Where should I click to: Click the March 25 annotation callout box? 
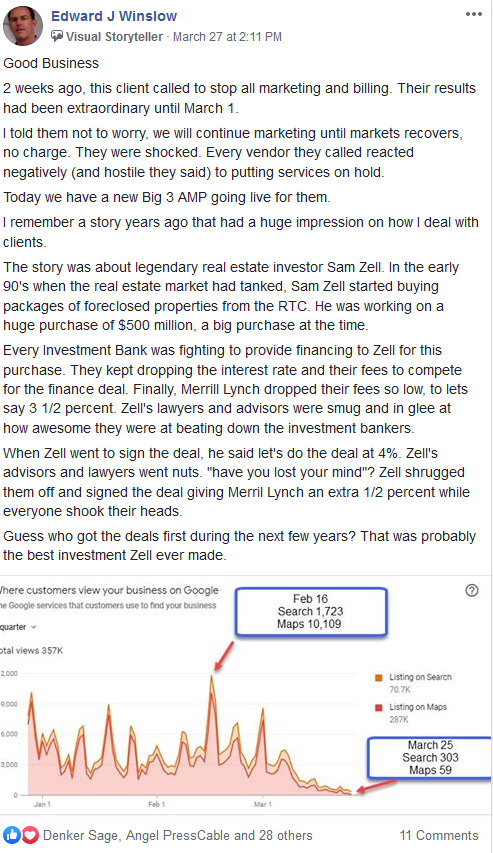coord(429,757)
